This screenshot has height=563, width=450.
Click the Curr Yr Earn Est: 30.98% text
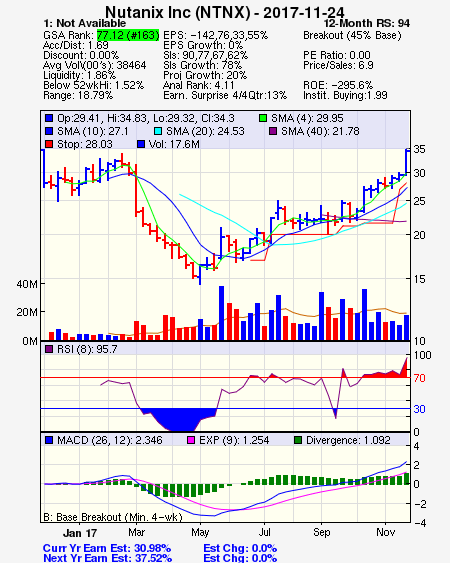[x=107, y=548]
